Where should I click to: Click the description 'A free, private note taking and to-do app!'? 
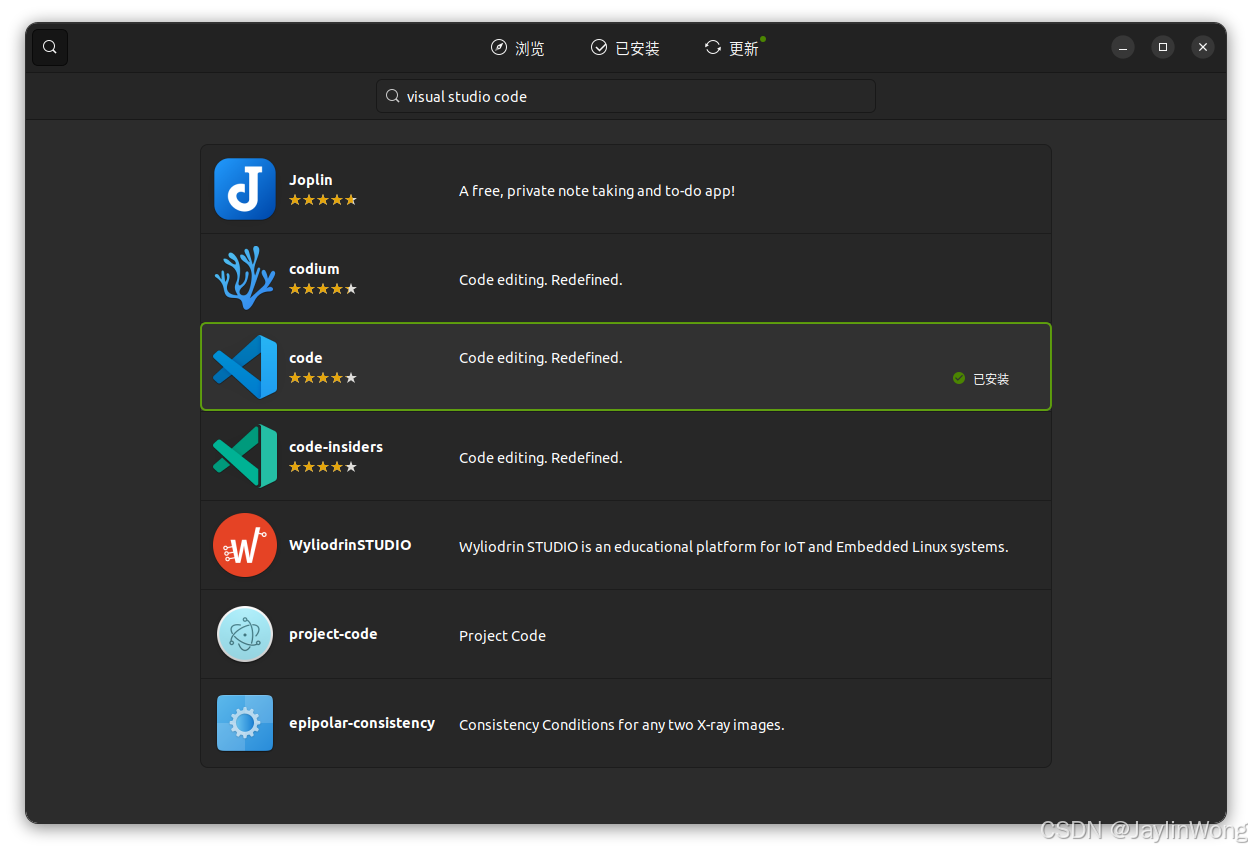[597, 191]
